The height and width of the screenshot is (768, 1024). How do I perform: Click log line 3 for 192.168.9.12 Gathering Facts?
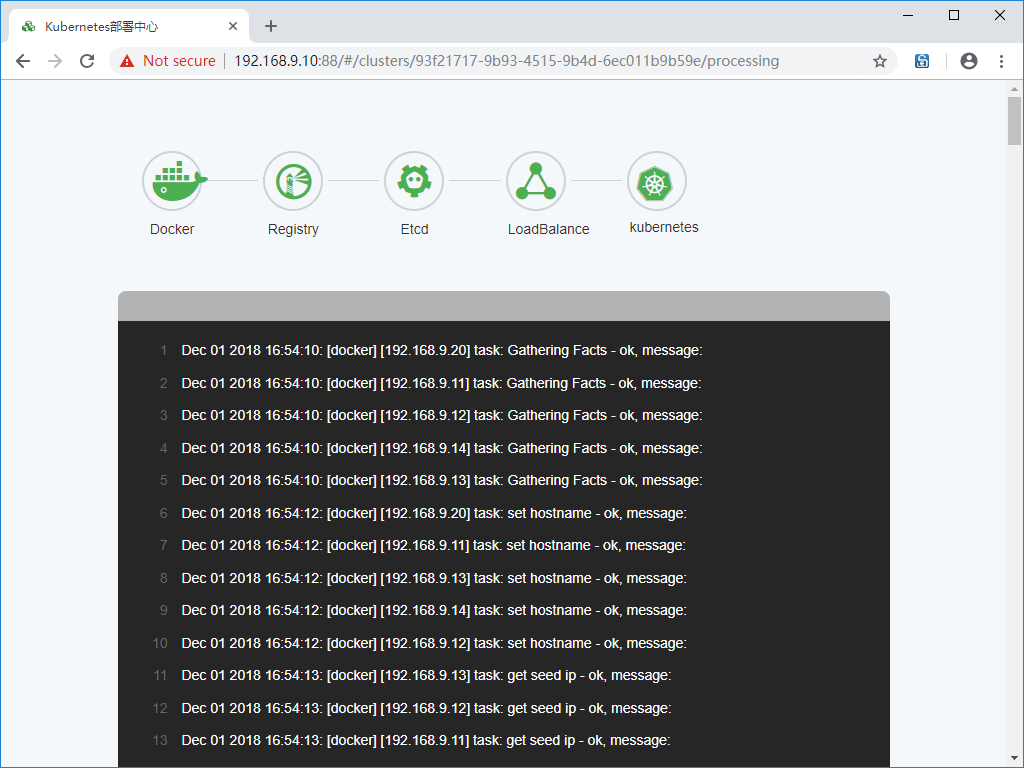coord(441,415)
